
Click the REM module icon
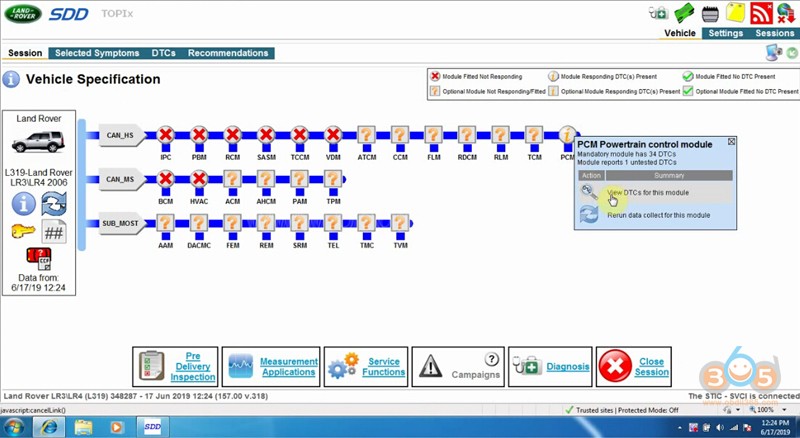[266, 223]
